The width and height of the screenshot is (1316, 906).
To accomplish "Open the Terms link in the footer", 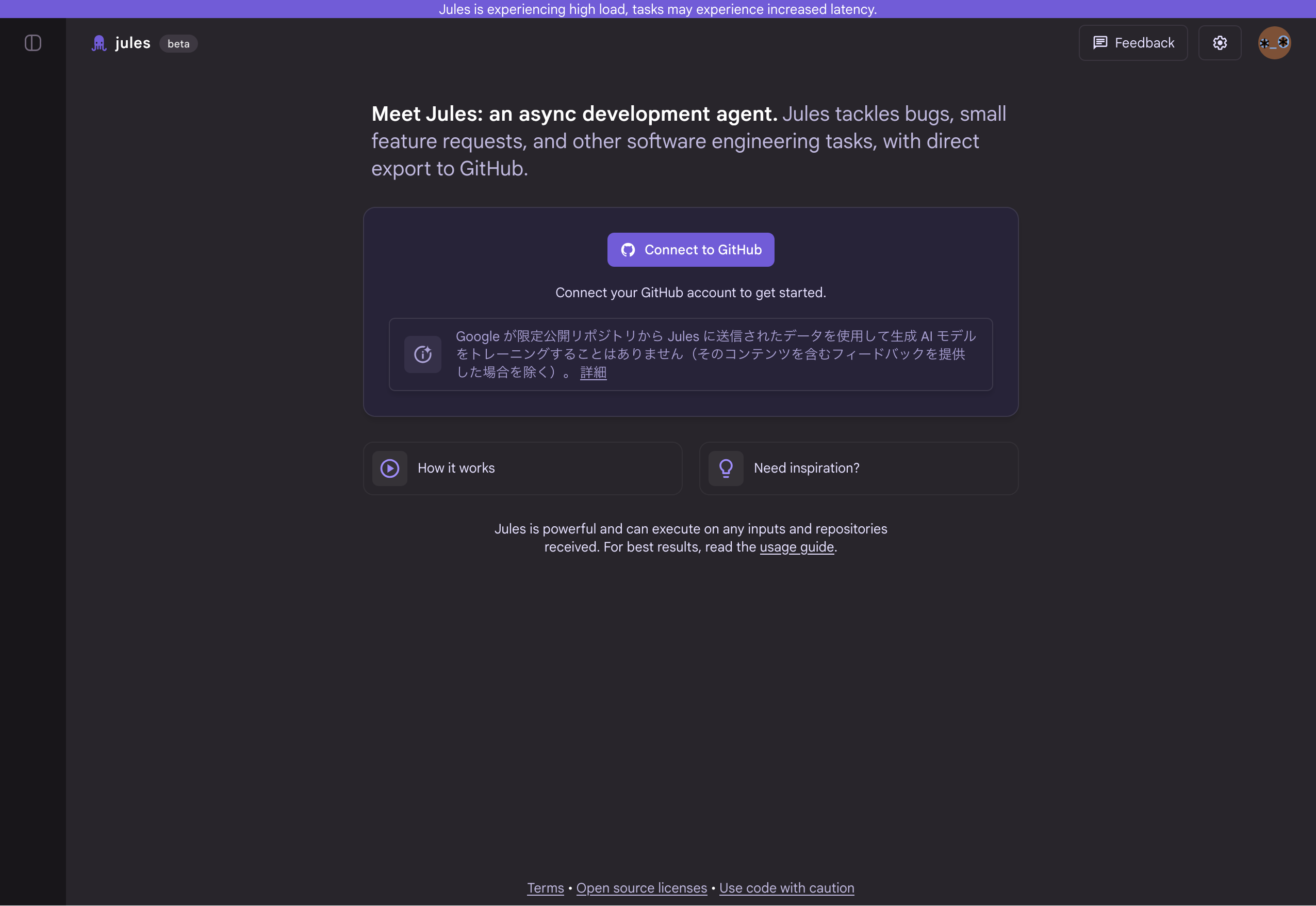I will pos(545,888).
